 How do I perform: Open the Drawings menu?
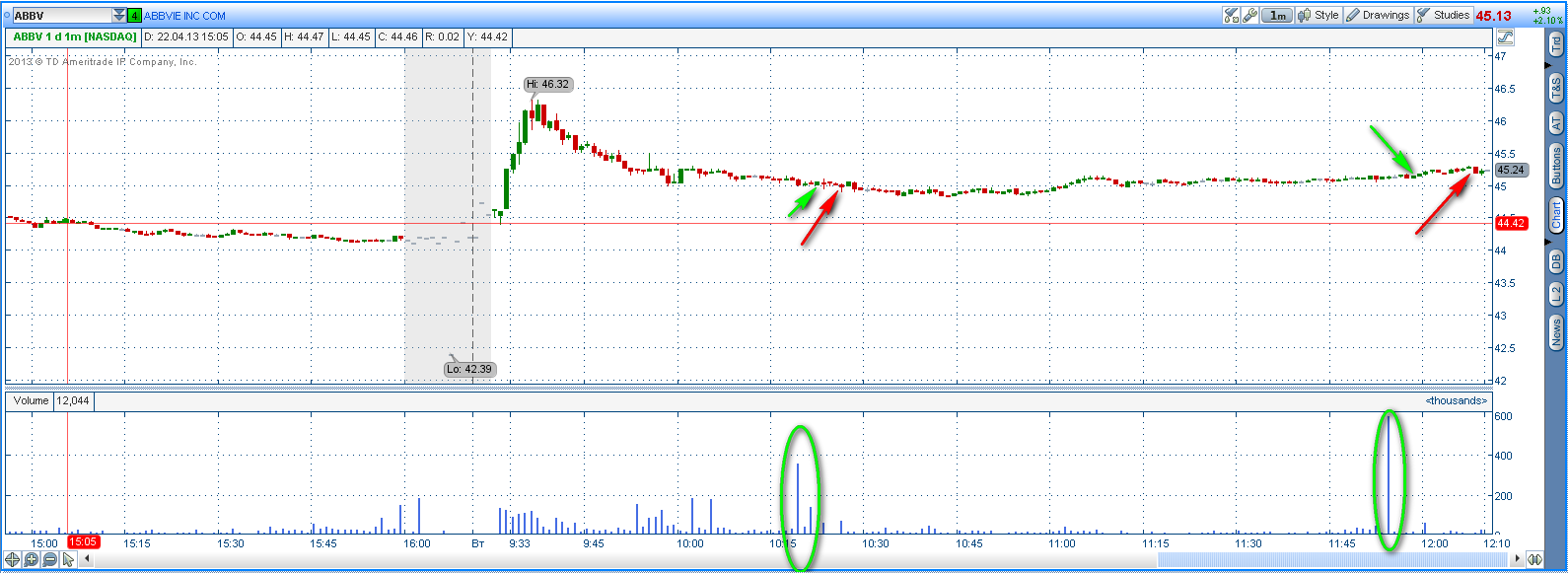[x=1378, y=15]
